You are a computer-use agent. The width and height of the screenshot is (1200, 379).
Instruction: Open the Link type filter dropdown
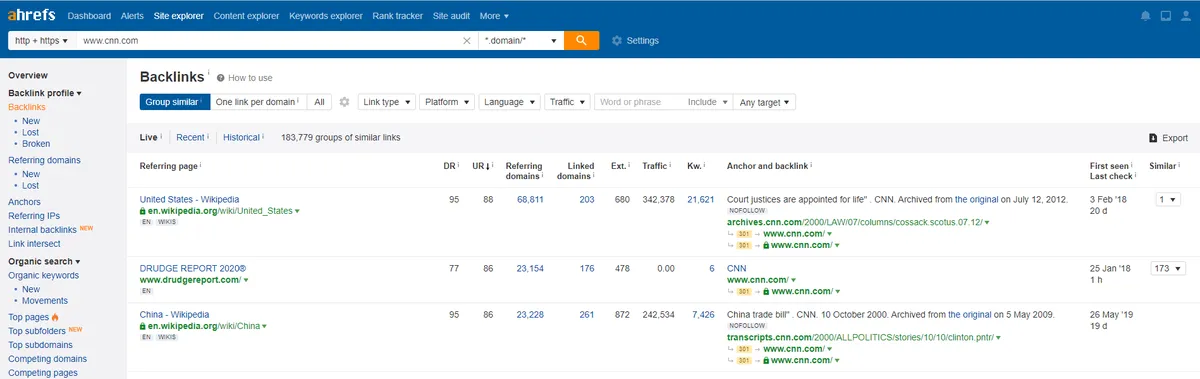coord(386,102)
